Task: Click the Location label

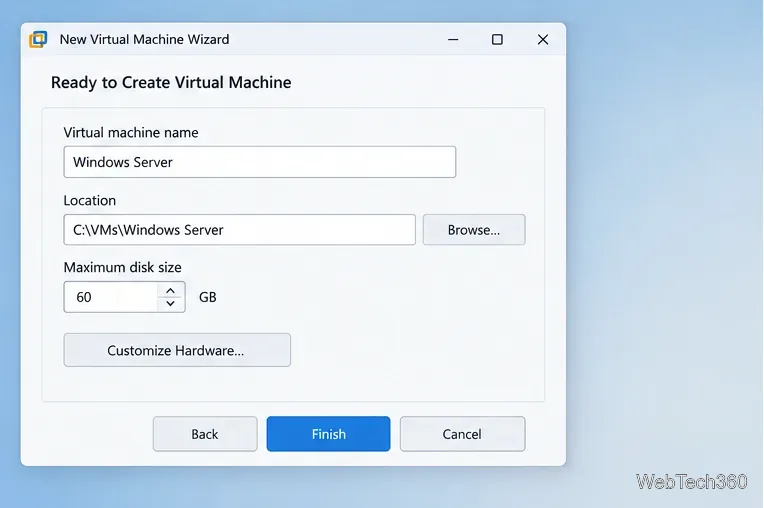Action: tap(90, 200)
